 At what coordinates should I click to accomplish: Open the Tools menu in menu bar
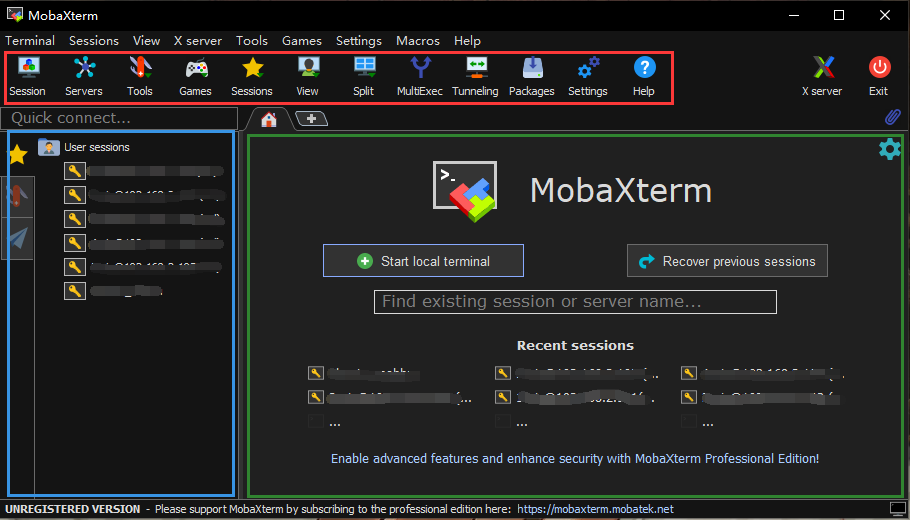click(x=252, y=41)
